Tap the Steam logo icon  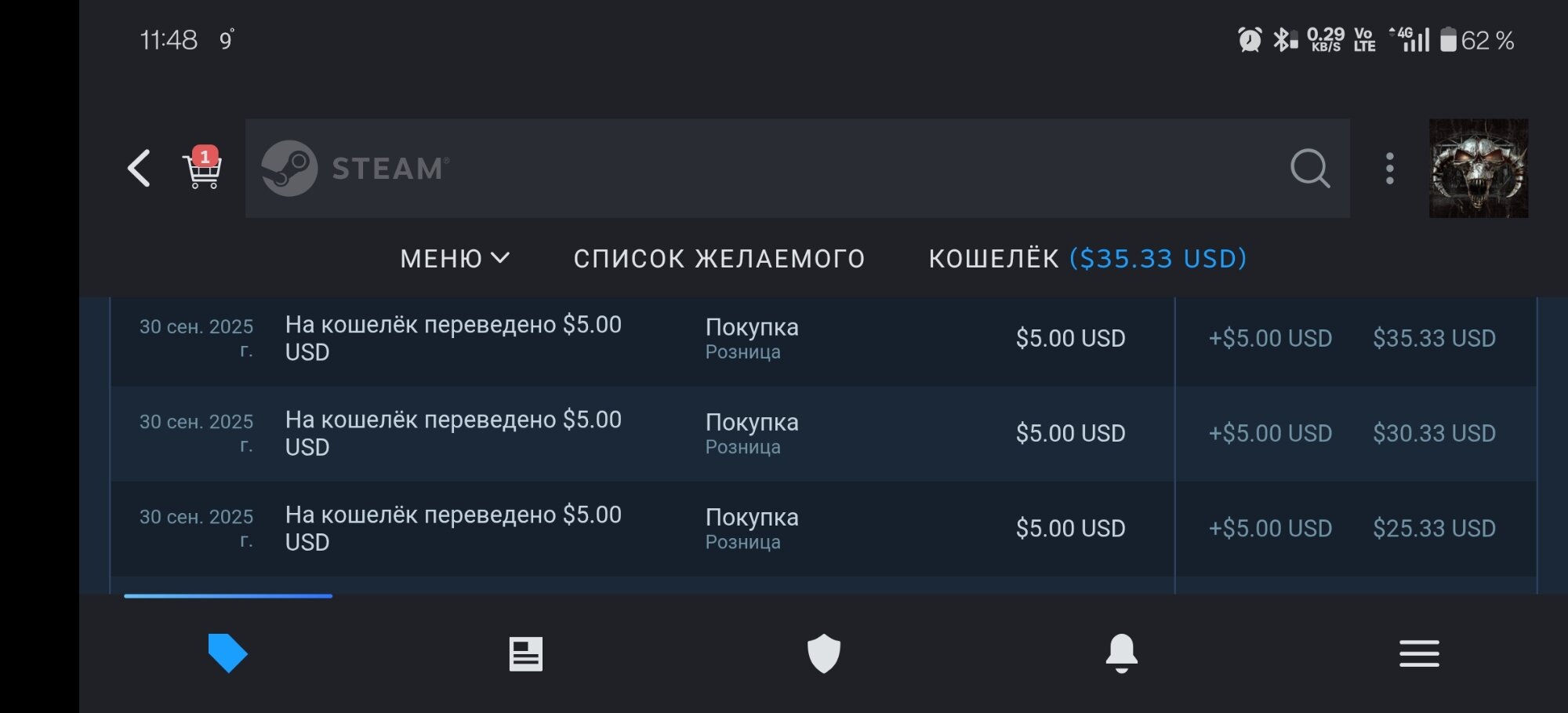pyautogui.click(x=289, y=169)
